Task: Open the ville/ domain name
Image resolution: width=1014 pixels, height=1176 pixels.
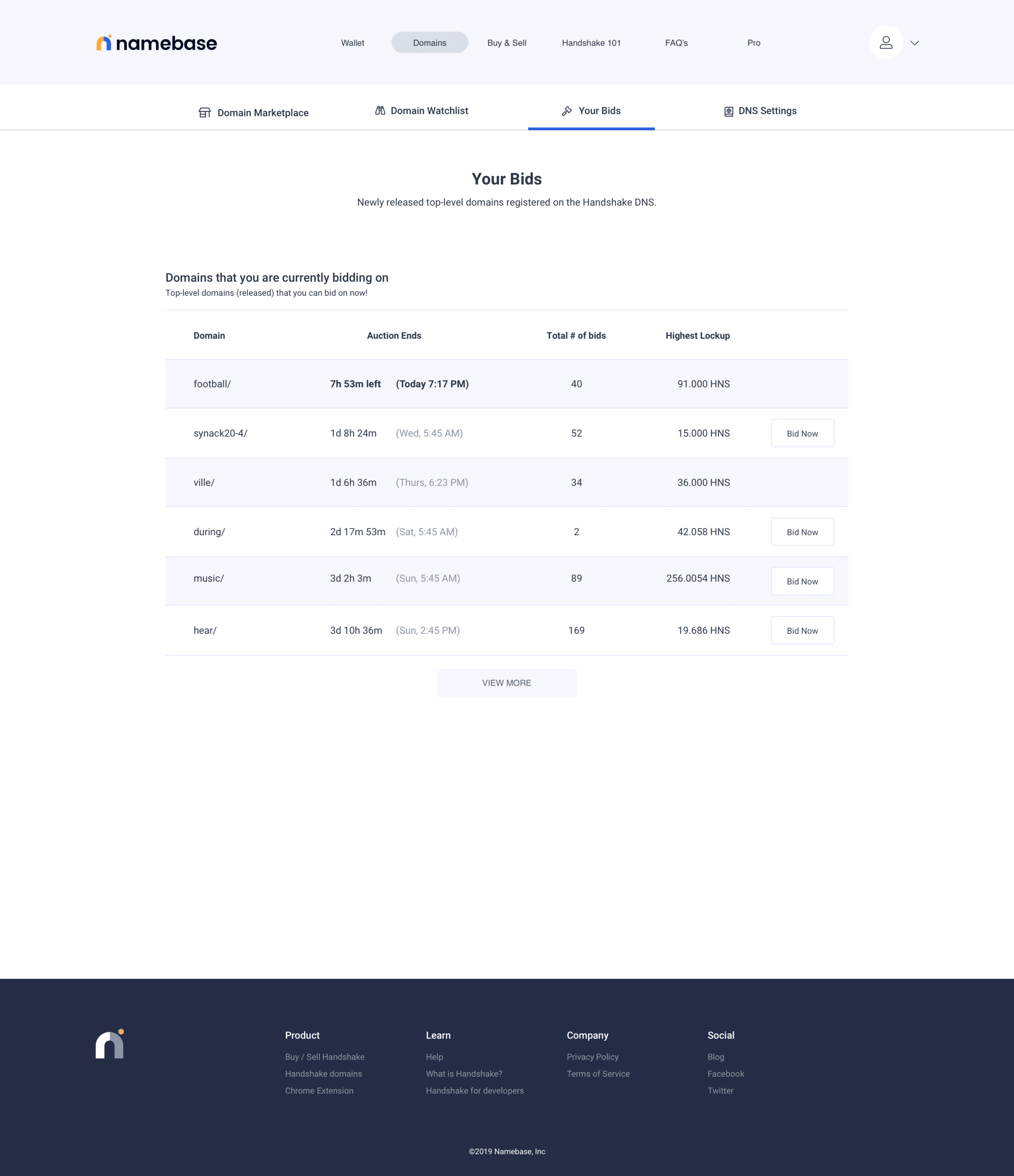Action: pos(204,482)
